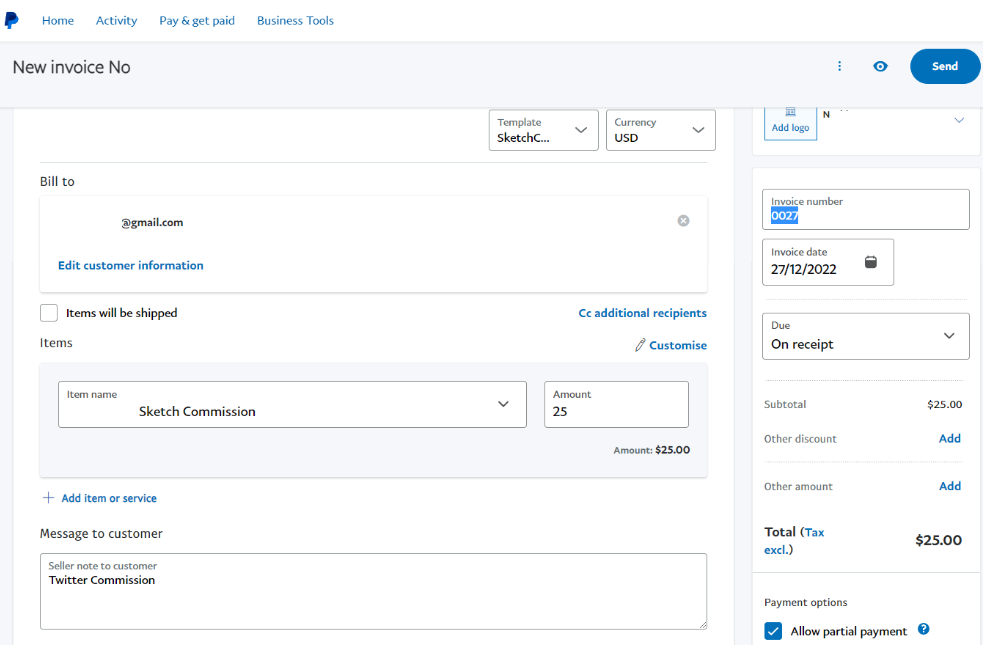This screenshot has width=984, height=645.
Task: Open the Business Tools menu
Action: click(x=295, y=21)
